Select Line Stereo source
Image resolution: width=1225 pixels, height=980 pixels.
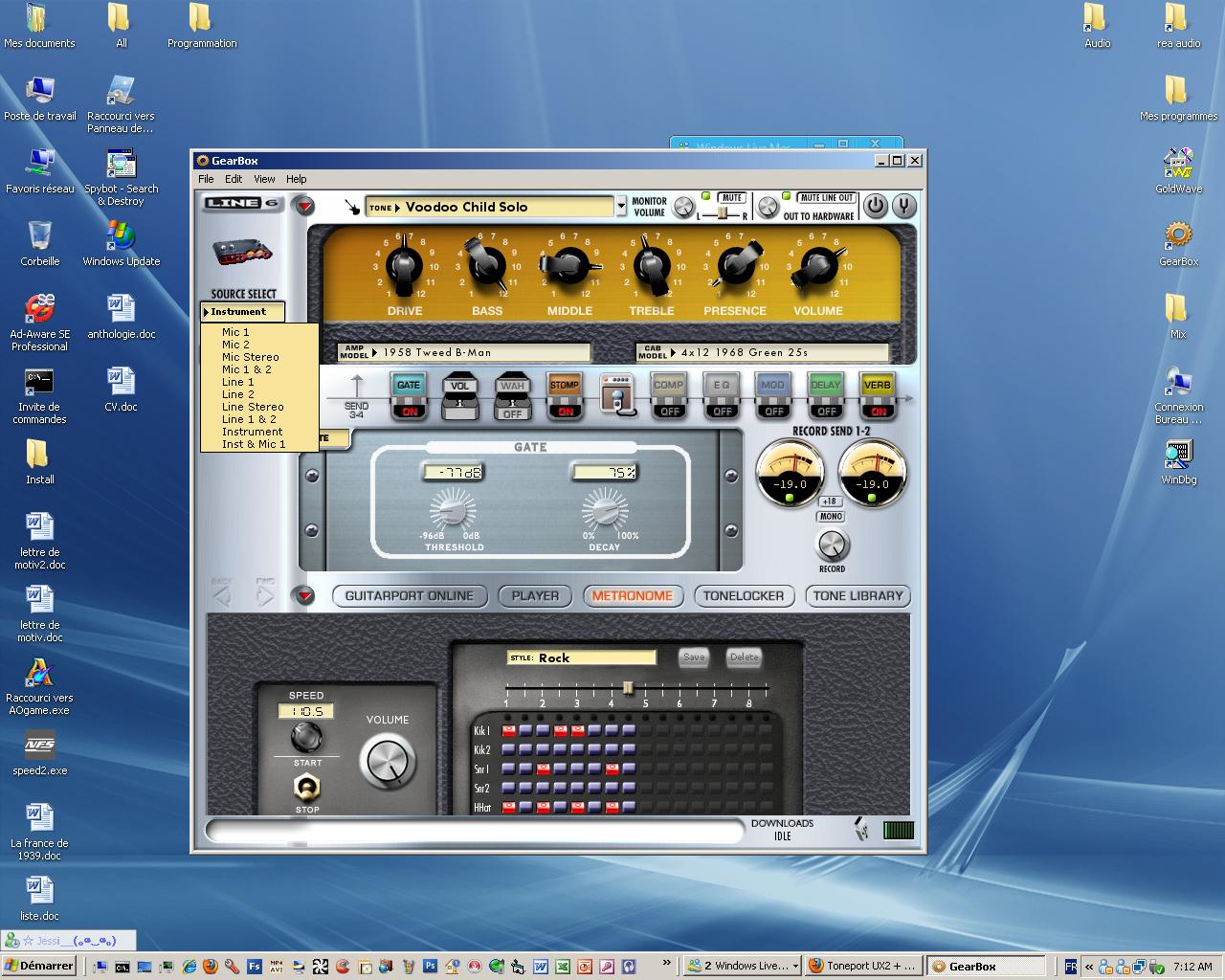coord(253,407)
